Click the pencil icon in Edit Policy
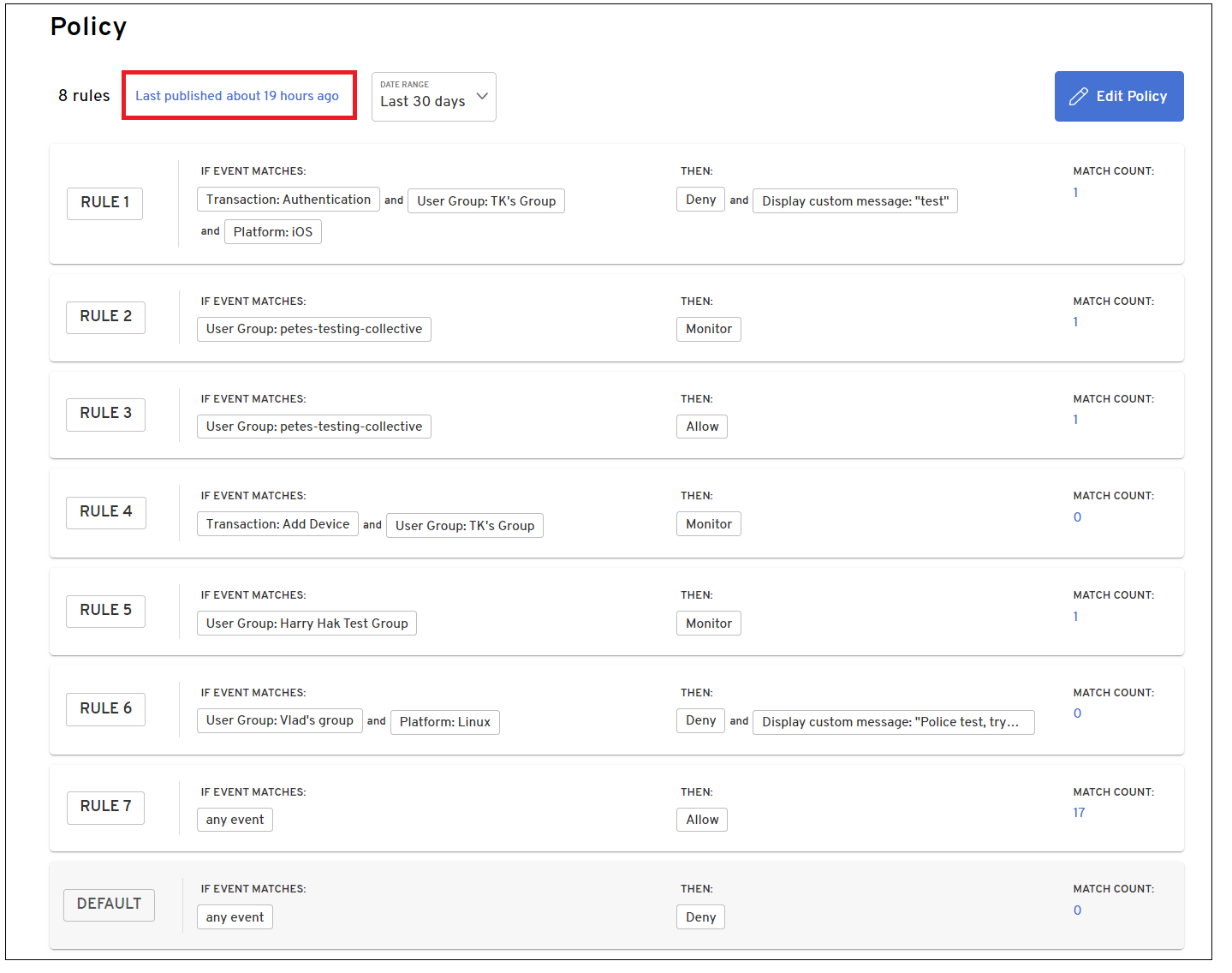 [1078, 97]
